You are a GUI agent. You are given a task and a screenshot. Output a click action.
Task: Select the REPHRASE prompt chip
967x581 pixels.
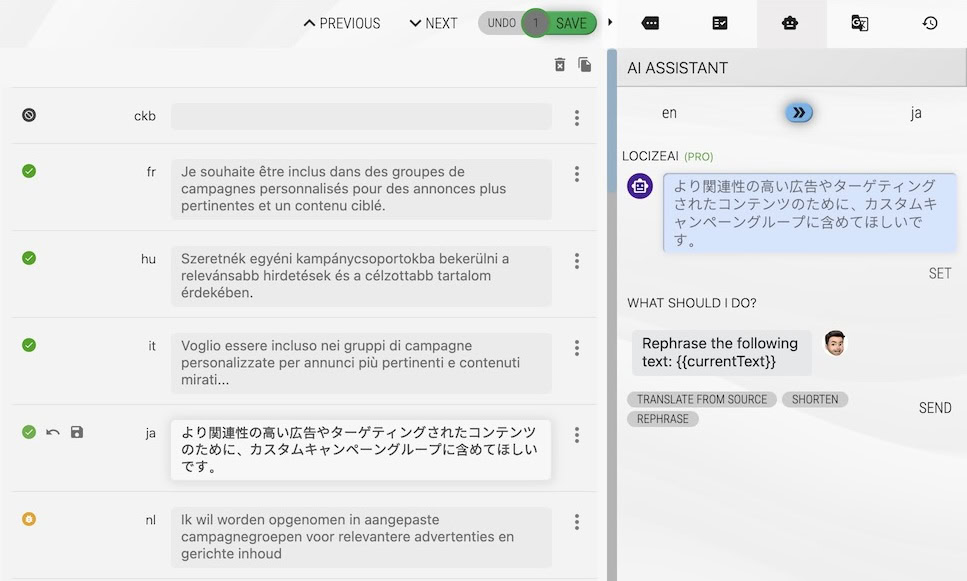662,419
